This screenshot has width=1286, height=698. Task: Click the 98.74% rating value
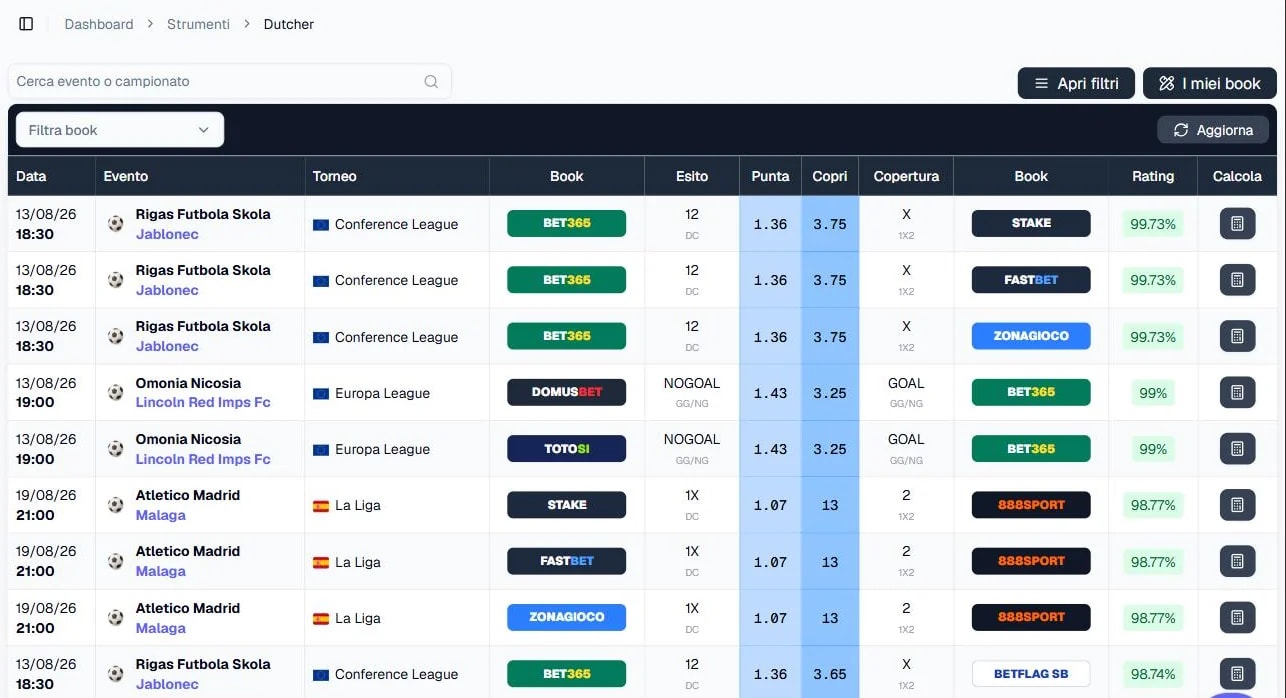(x=1153, y=674)
